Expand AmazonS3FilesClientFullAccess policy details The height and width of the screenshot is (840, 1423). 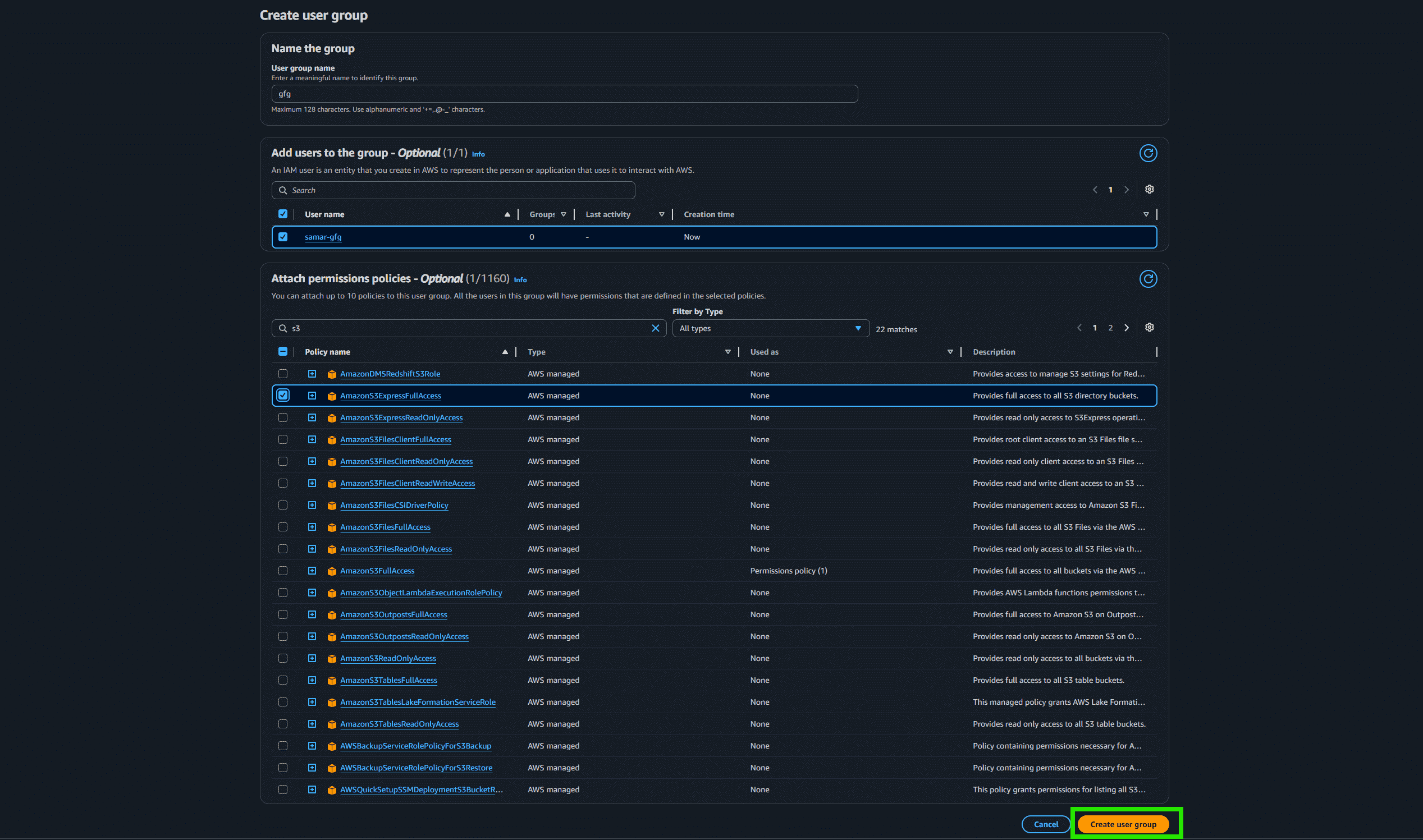(312, 439)
